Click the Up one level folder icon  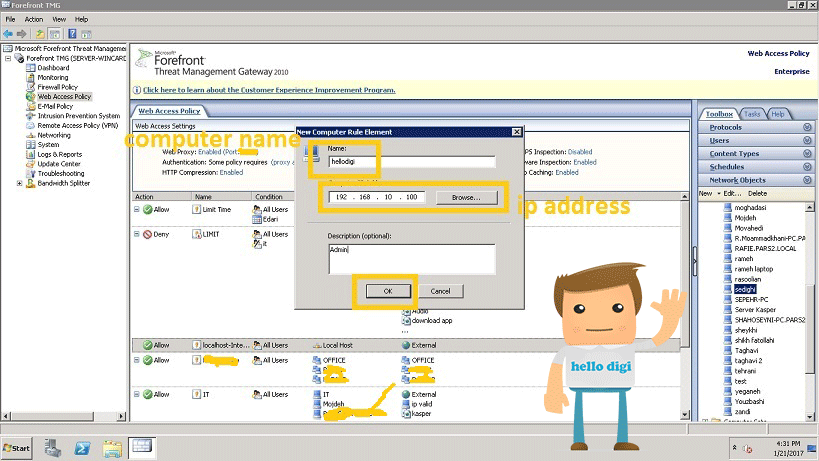click(40, 34)
